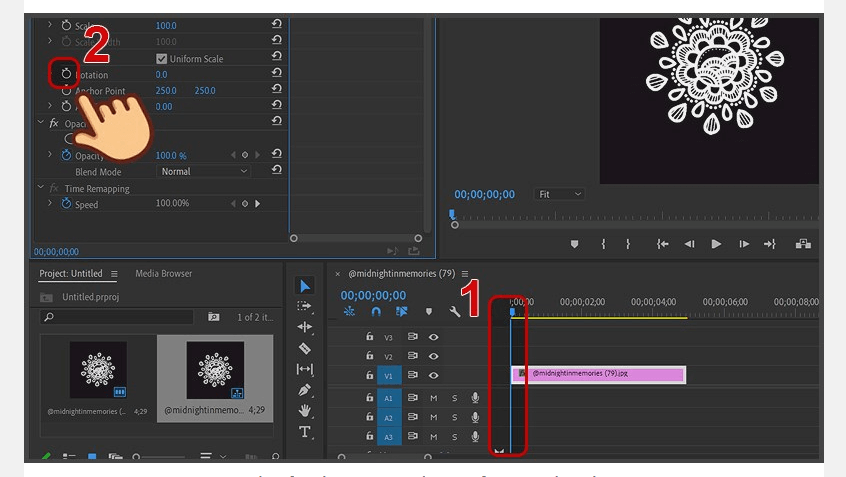The image size is (846, 477).
Task: Toggle Speed stopwatch animation
Action: (x=66, y=203)
